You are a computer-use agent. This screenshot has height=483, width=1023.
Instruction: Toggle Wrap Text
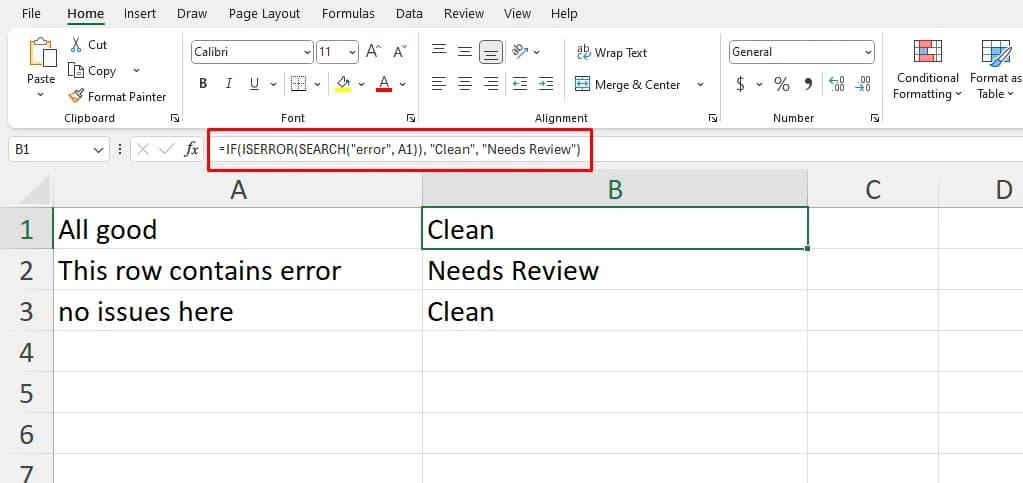point(611,53)
